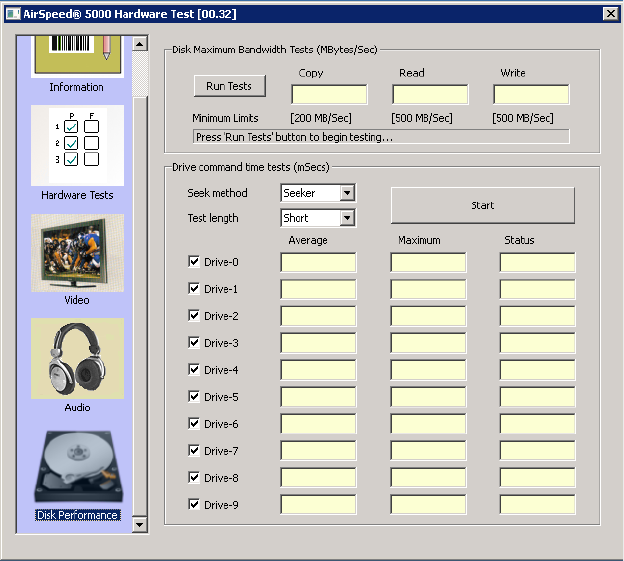Image resolution: width=624 pixels, height=561 pixels.
Task: Click the '[200 MB/Sec]' copy limit text
Action: pos(321,118)
